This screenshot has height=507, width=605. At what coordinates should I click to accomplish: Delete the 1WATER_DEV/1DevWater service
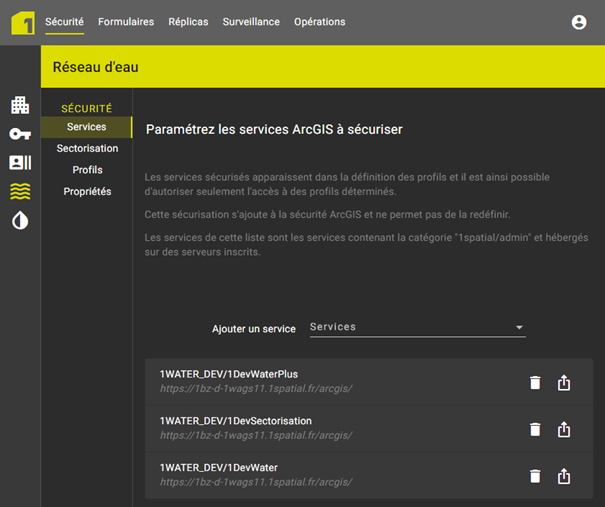pos(535,475)
